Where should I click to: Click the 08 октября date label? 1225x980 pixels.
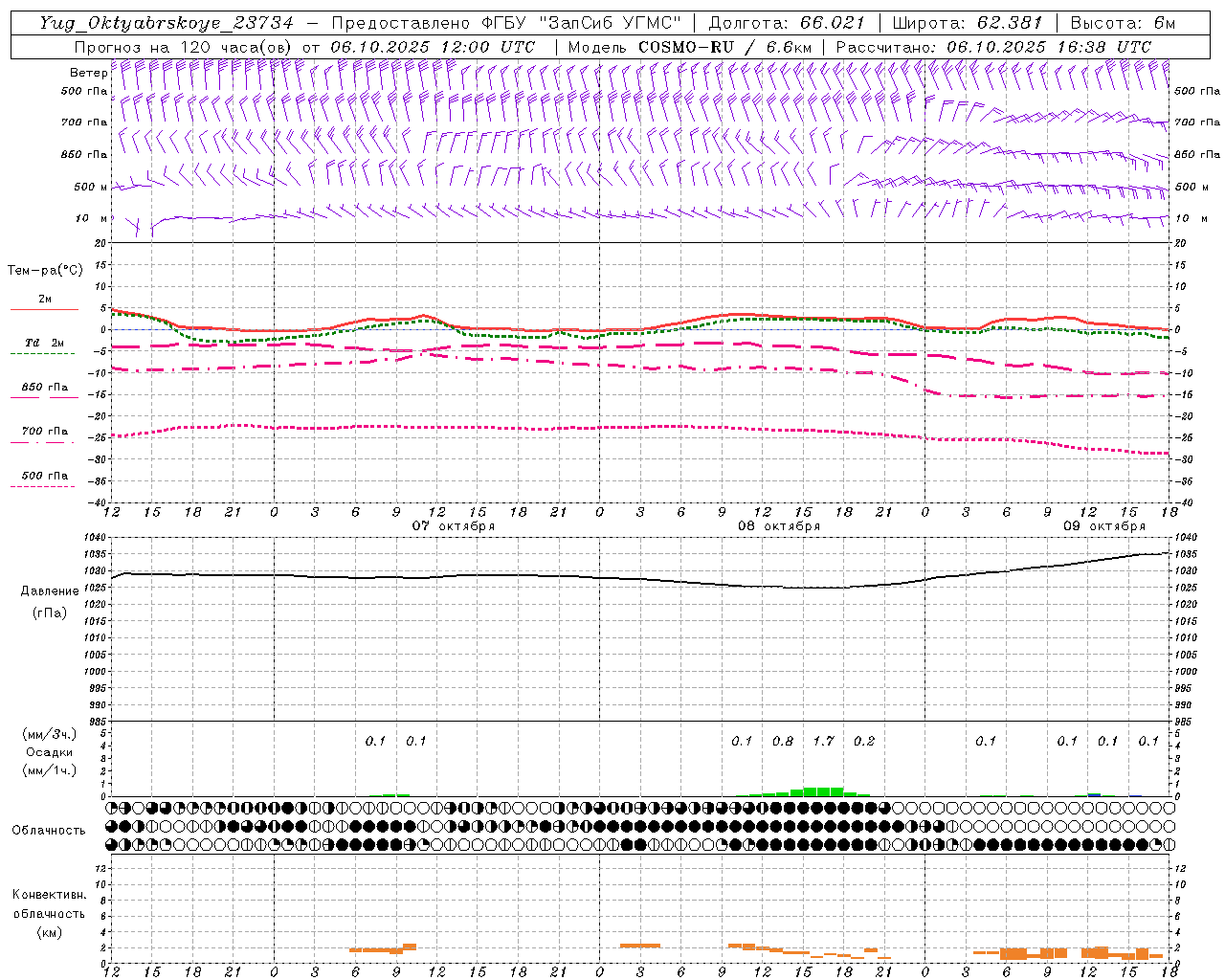[779, 526]
